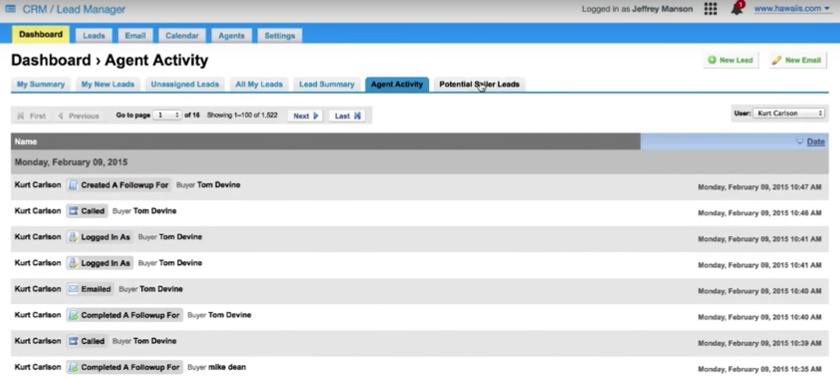Click the Completed A Followup icon for mike dean
840x378 pixels.
point(73,367)
